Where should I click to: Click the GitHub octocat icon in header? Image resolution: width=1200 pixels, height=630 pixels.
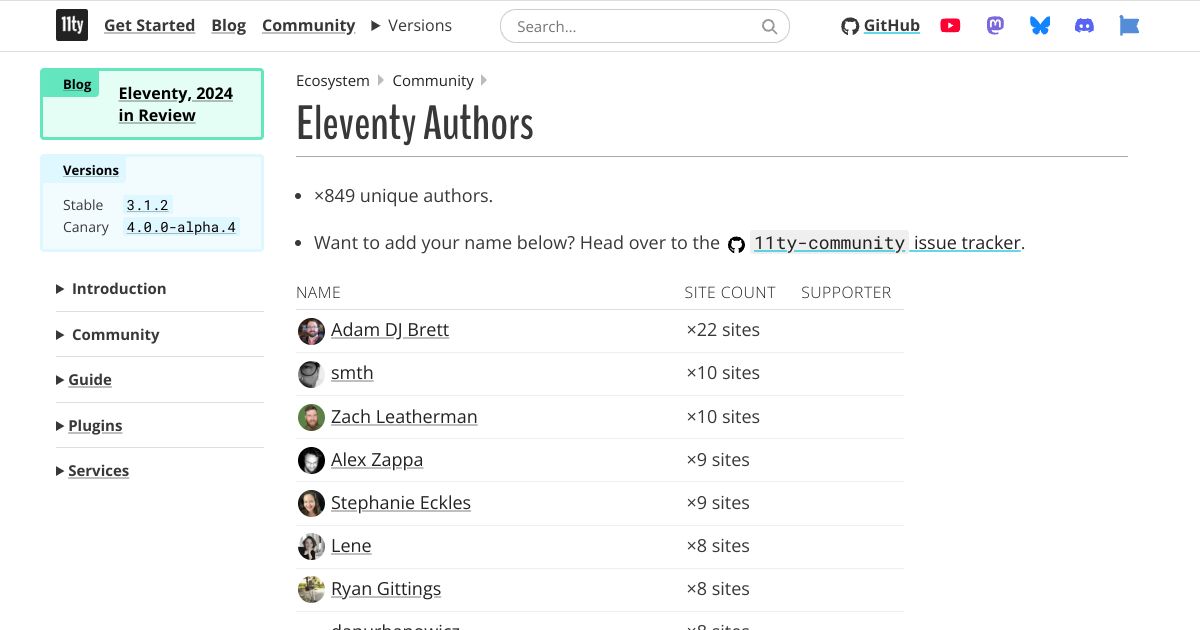point(850,27)
